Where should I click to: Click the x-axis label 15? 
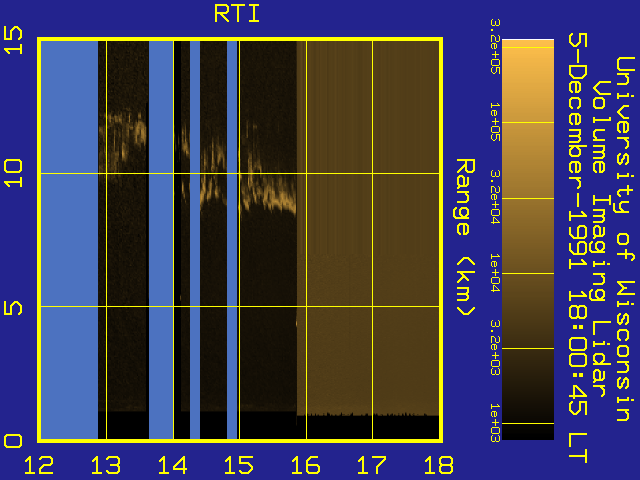click(239, 465)
